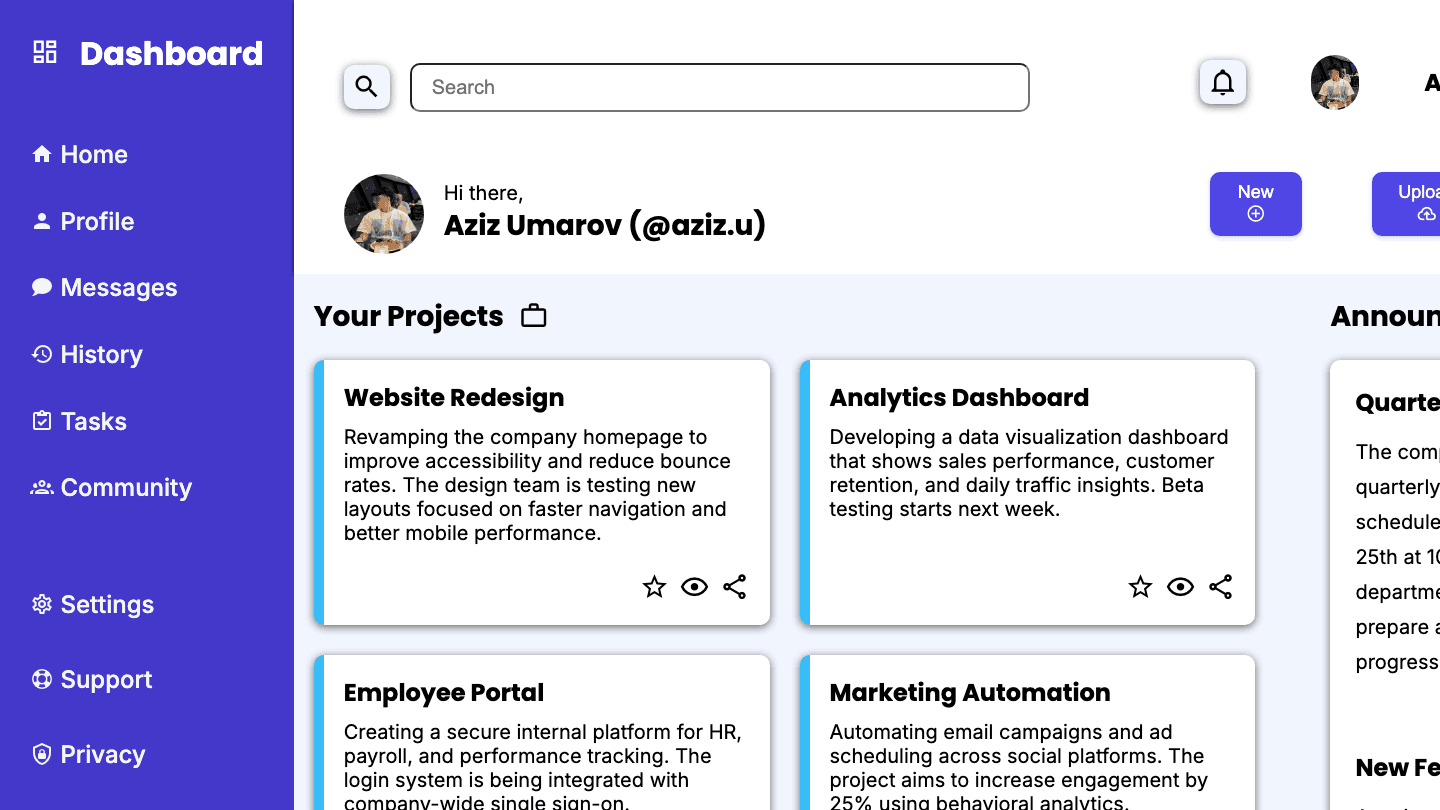This screenshot has width=1440, height=810.
Task: Click the Dashboard grid logo icon
Action: pyautogui.click(x=45, y=52)
